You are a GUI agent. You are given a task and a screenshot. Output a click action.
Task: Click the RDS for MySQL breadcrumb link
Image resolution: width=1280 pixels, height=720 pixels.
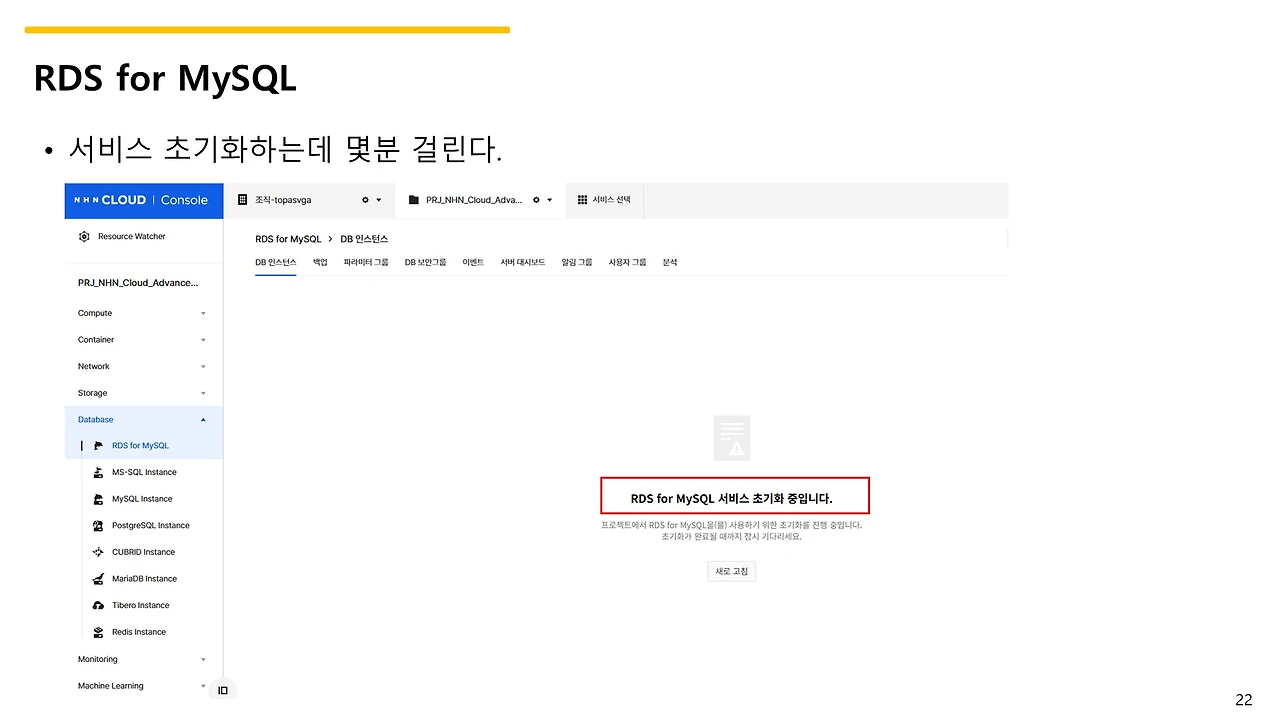[x=288, y=238]
